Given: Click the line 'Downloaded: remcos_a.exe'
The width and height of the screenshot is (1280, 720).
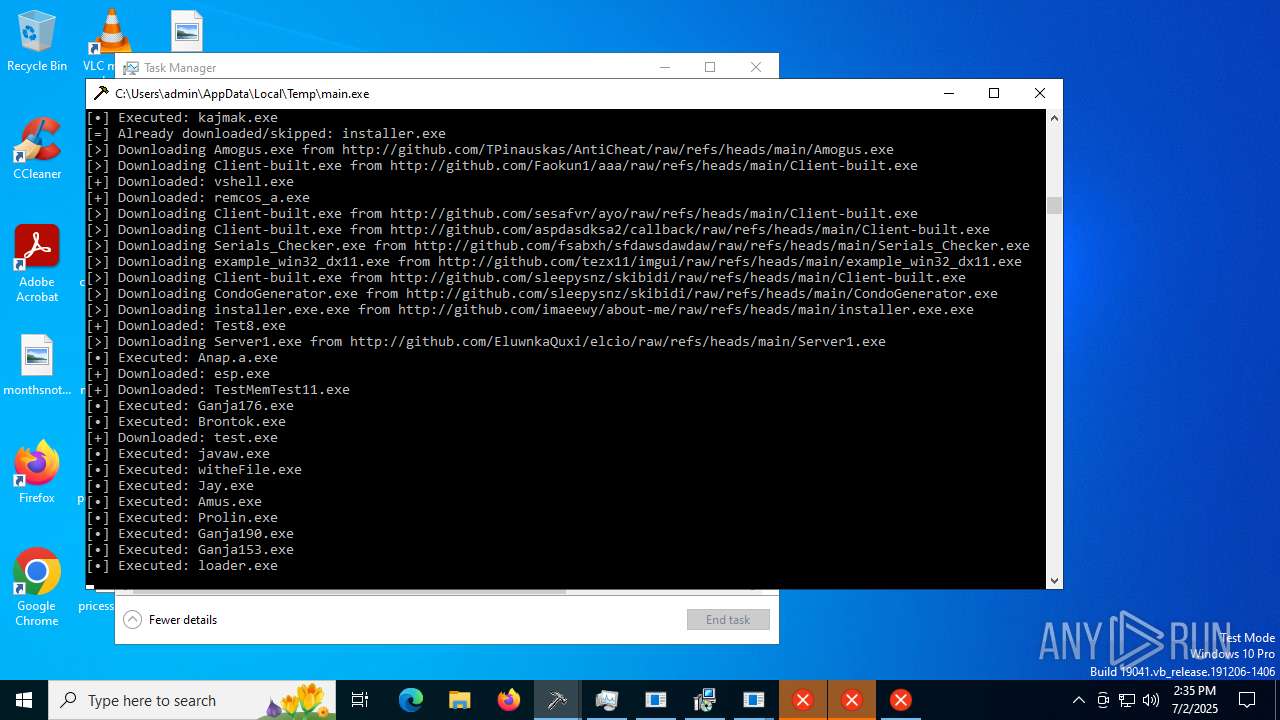Looking at the screenshot, I should 198,197.
